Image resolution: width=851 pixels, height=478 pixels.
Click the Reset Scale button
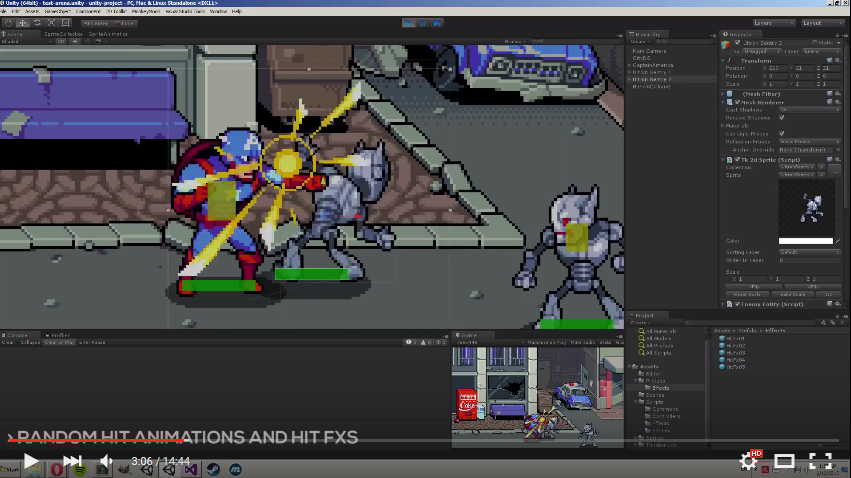coord(747,295)
